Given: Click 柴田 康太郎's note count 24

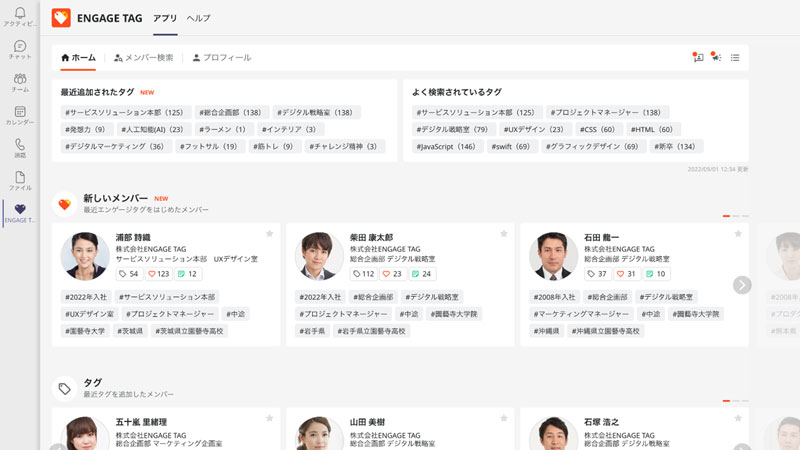Looking at the screenshot, I should [x=422, y=274].
